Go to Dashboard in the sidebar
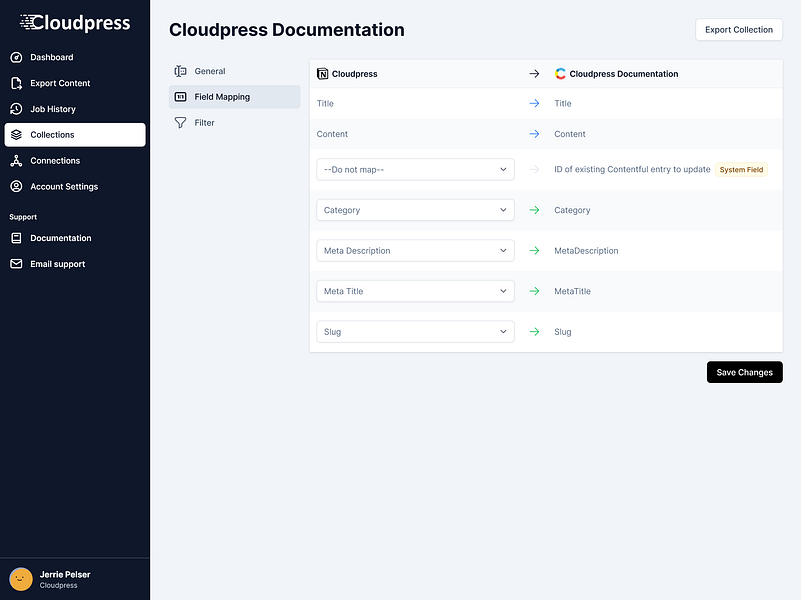 (x=75, y=57)
